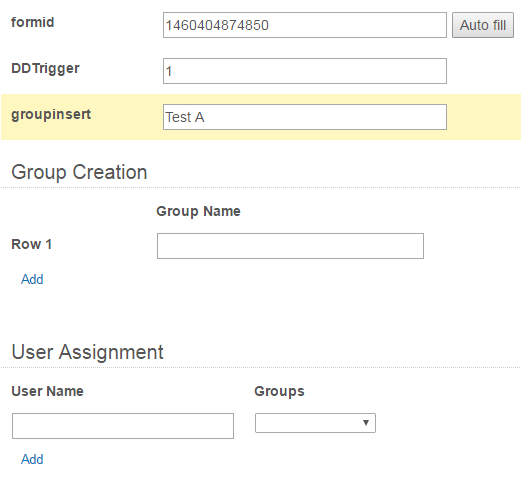Viewport: 521px width, 491px height.
Task: Select the User Assignment section heading
Action: pos(87,352)
